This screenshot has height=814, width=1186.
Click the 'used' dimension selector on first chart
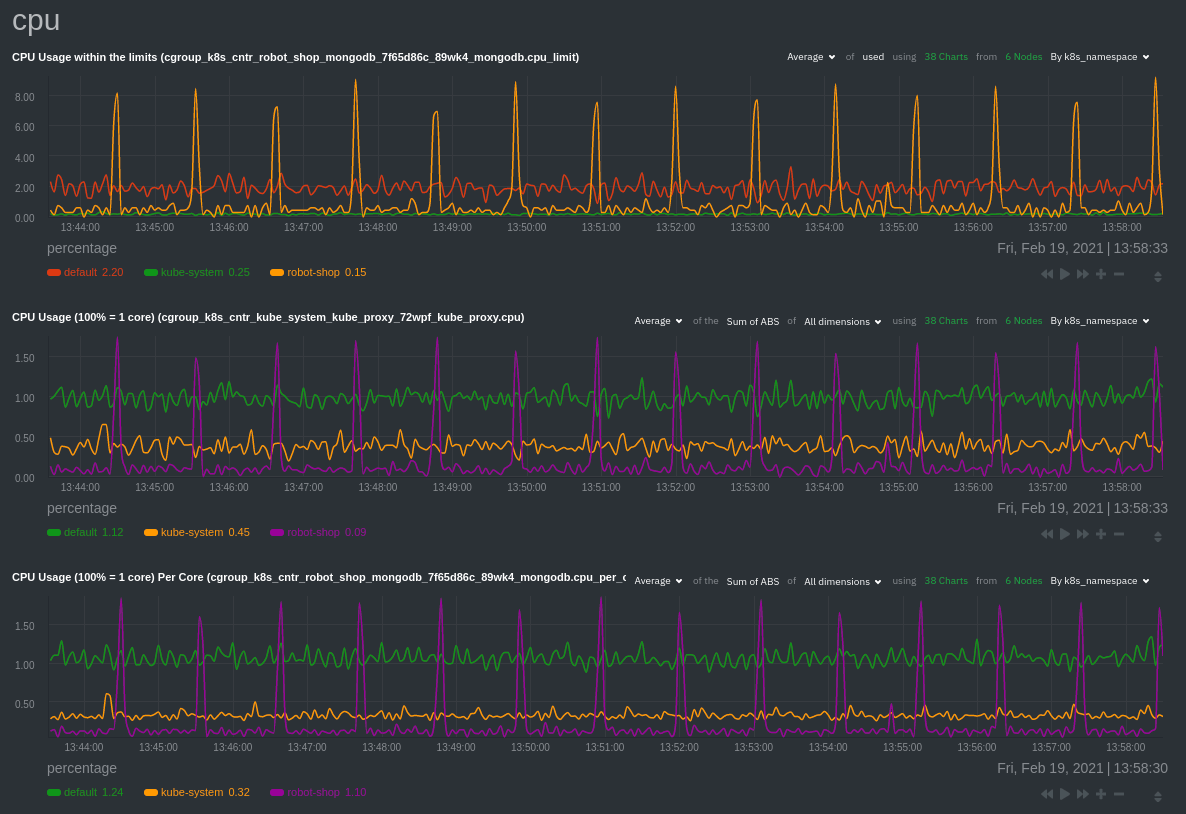pyautogui.click(x=873, y=57)
